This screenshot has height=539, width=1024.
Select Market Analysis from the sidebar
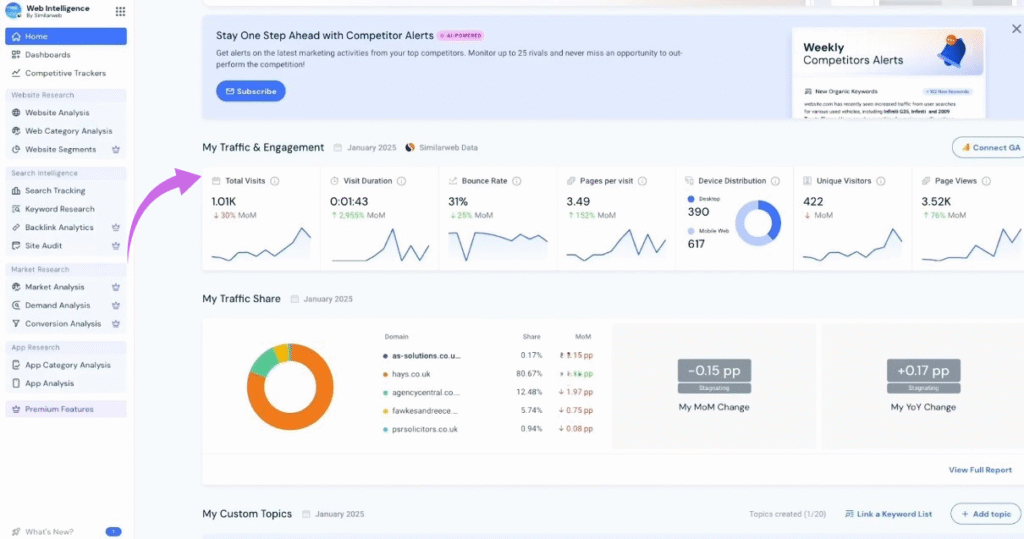pos(55,287)
